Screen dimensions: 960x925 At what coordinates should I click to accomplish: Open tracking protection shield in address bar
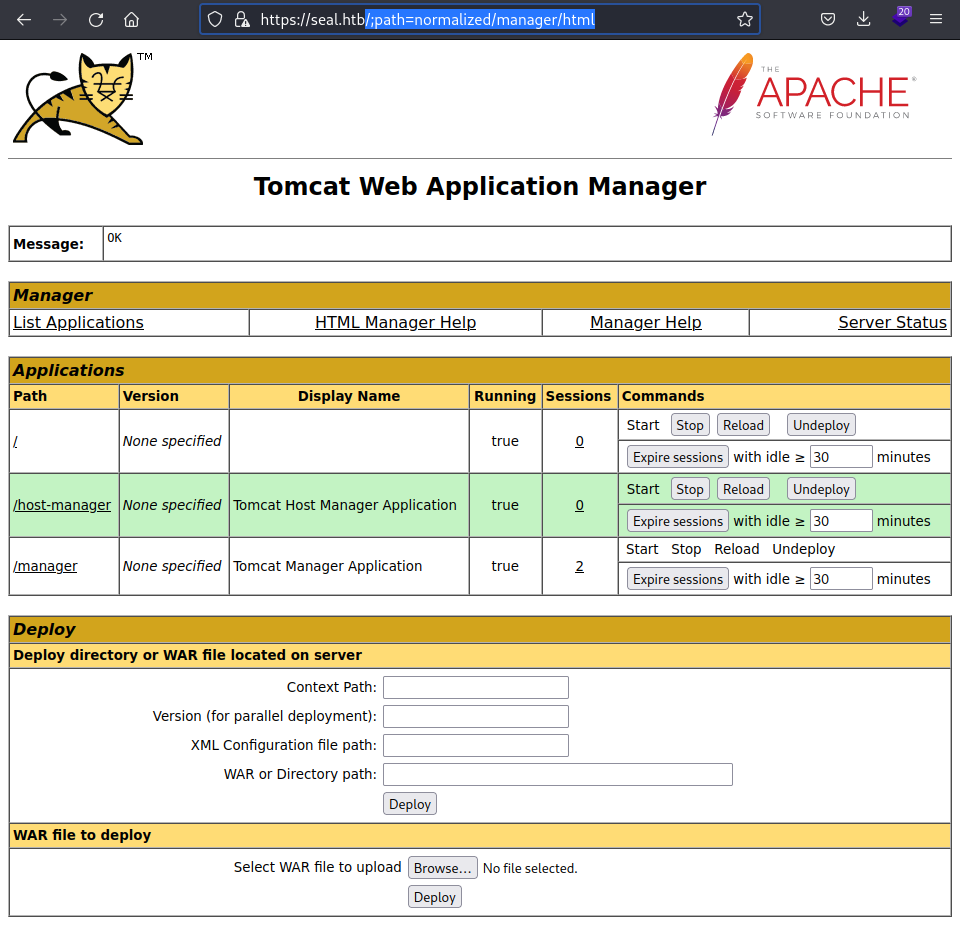click(x=215, y=20)
